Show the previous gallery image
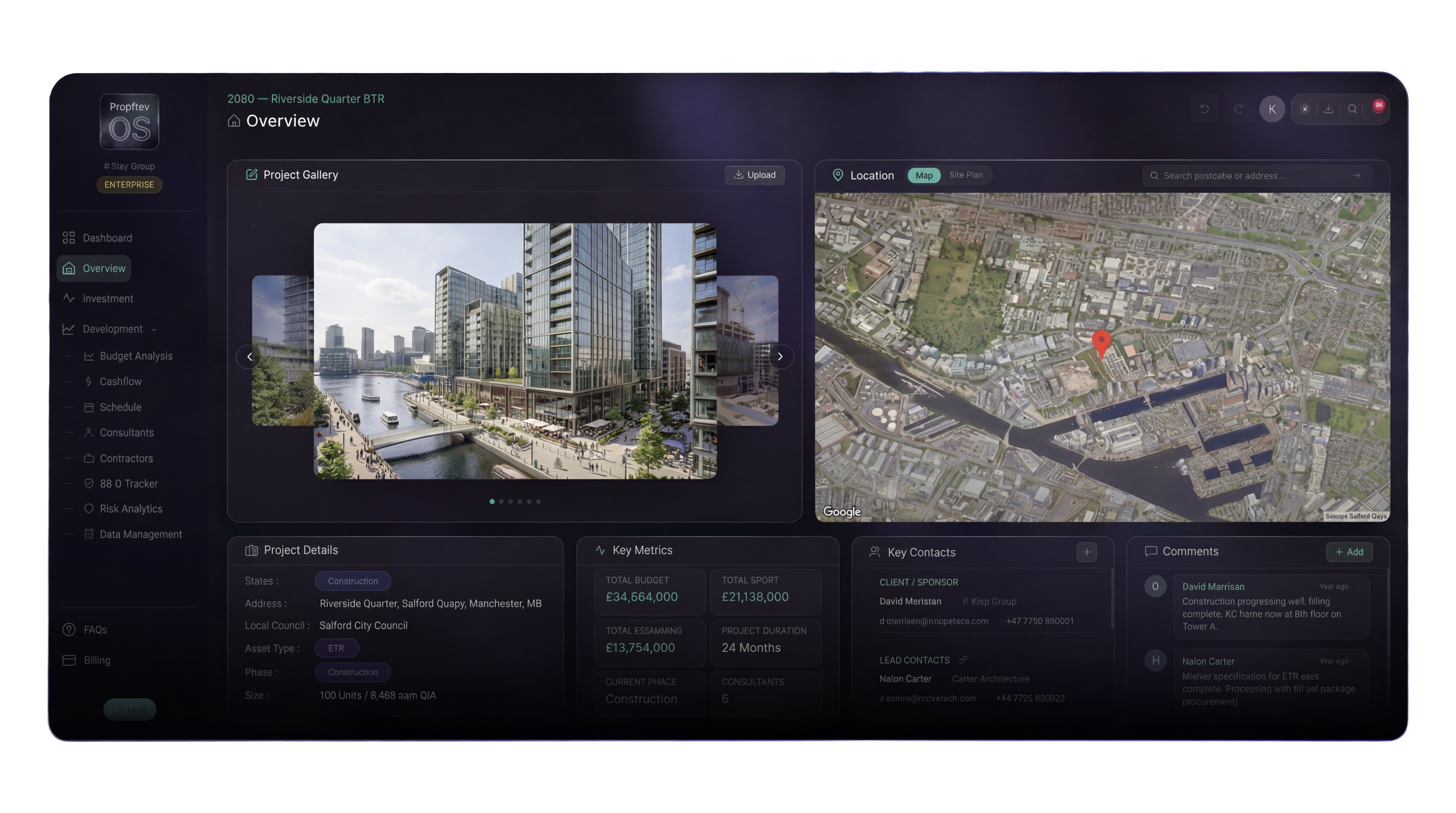Screen dimensions: 1456x813 pos(249,357)
